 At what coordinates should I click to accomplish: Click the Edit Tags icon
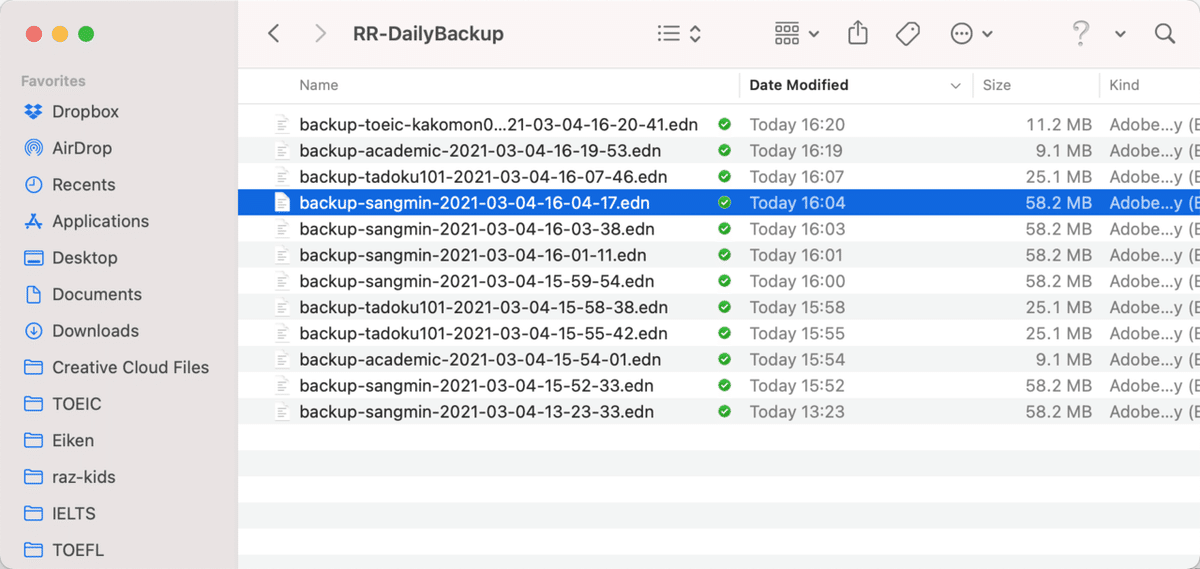pos(908,34)
